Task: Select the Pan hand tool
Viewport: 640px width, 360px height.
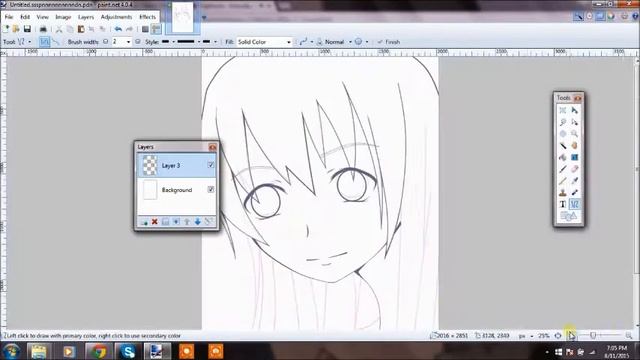Action: tap(574, 146)
